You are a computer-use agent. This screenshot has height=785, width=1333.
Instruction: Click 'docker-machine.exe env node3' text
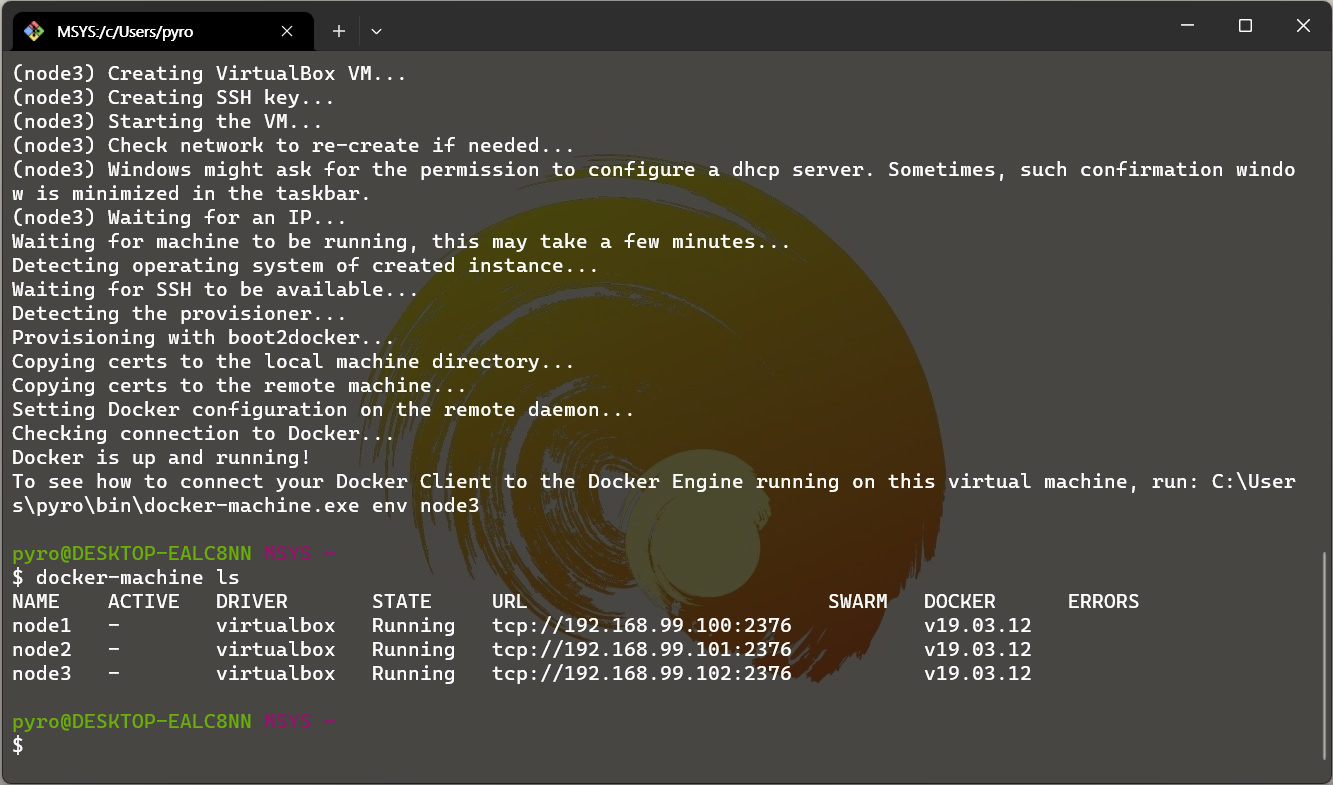[312, 506]
